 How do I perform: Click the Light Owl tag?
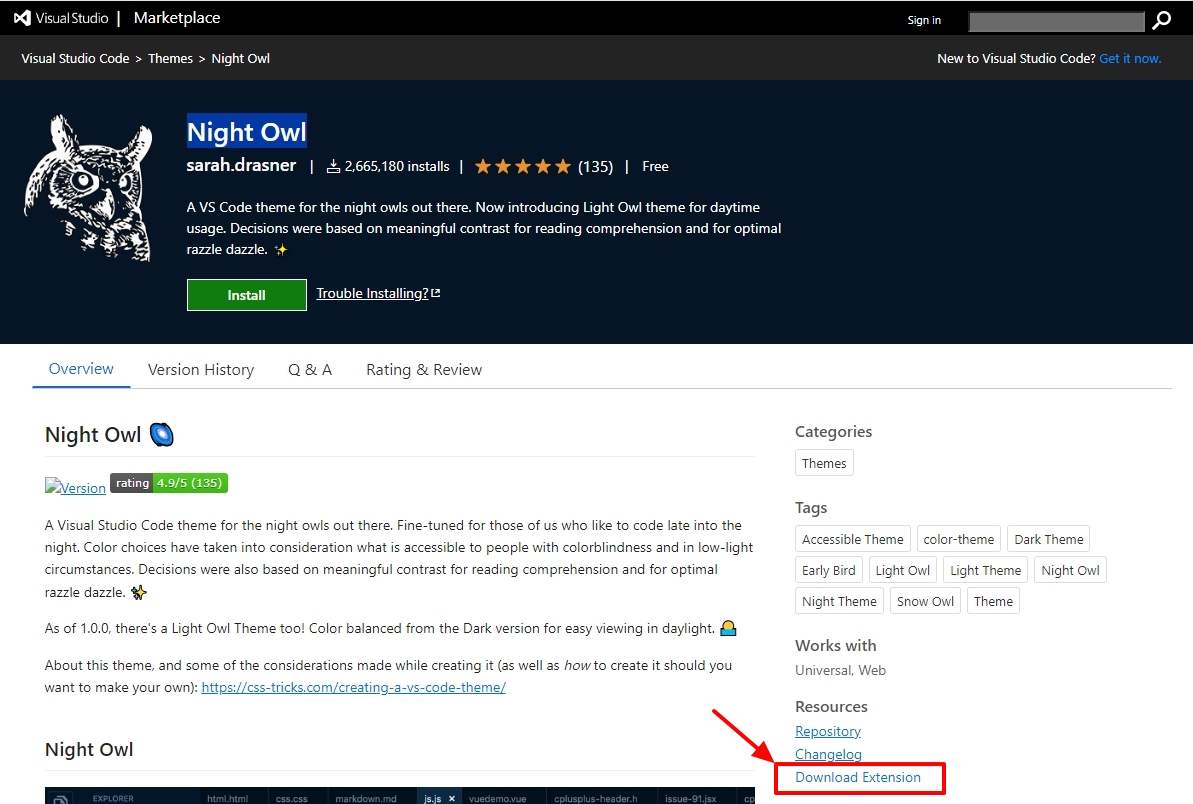click(902, 570)
